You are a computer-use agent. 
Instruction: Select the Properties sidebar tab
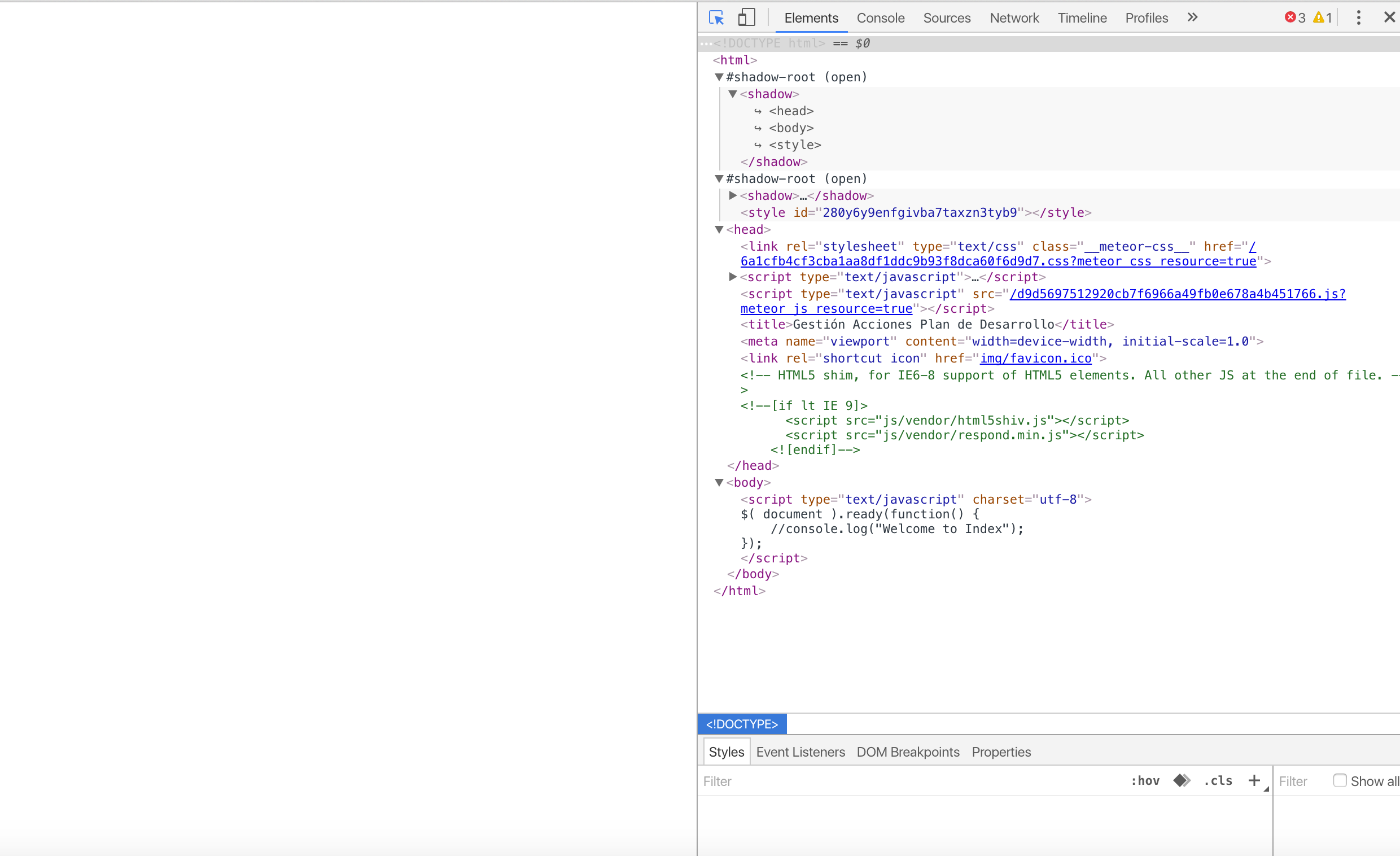pos(1001,752)
